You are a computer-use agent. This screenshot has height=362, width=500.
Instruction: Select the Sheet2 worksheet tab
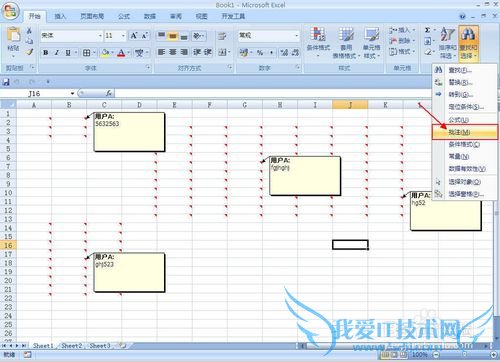tap(72, 346)
